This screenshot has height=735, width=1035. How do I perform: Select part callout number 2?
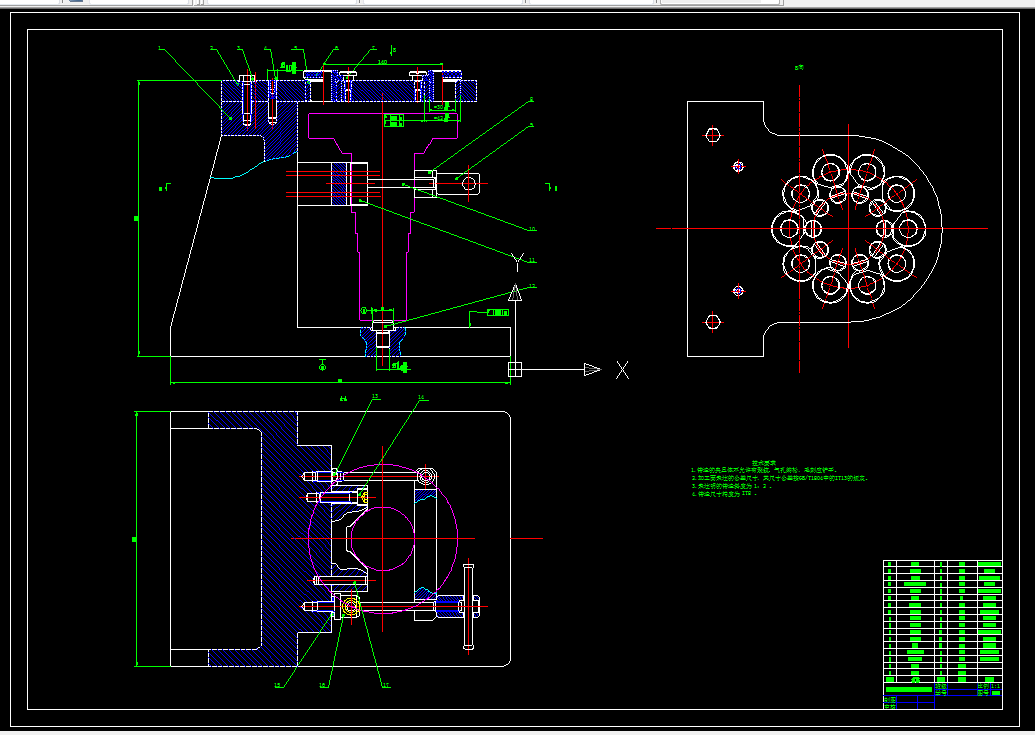point(212,48)
